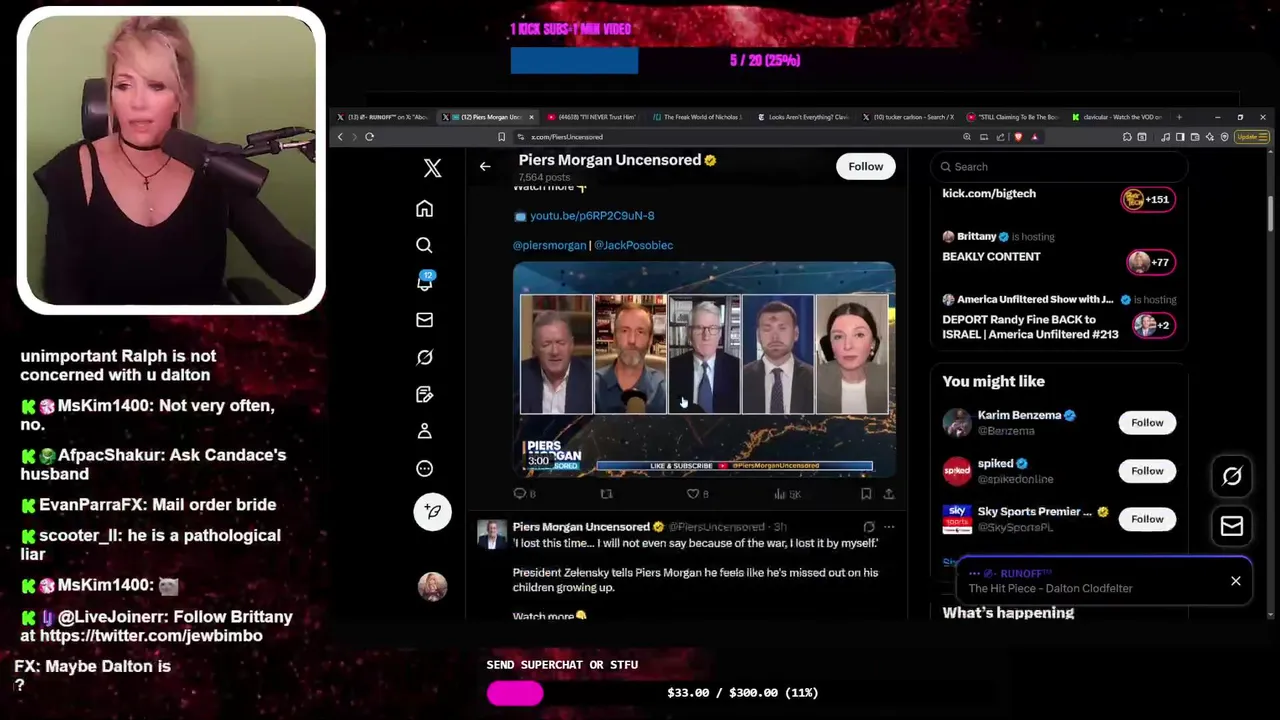The width and height of the screenshot is (1280, 720).
Task: Open Karim Benzema profile name
Action: [x=1019, y=415]
